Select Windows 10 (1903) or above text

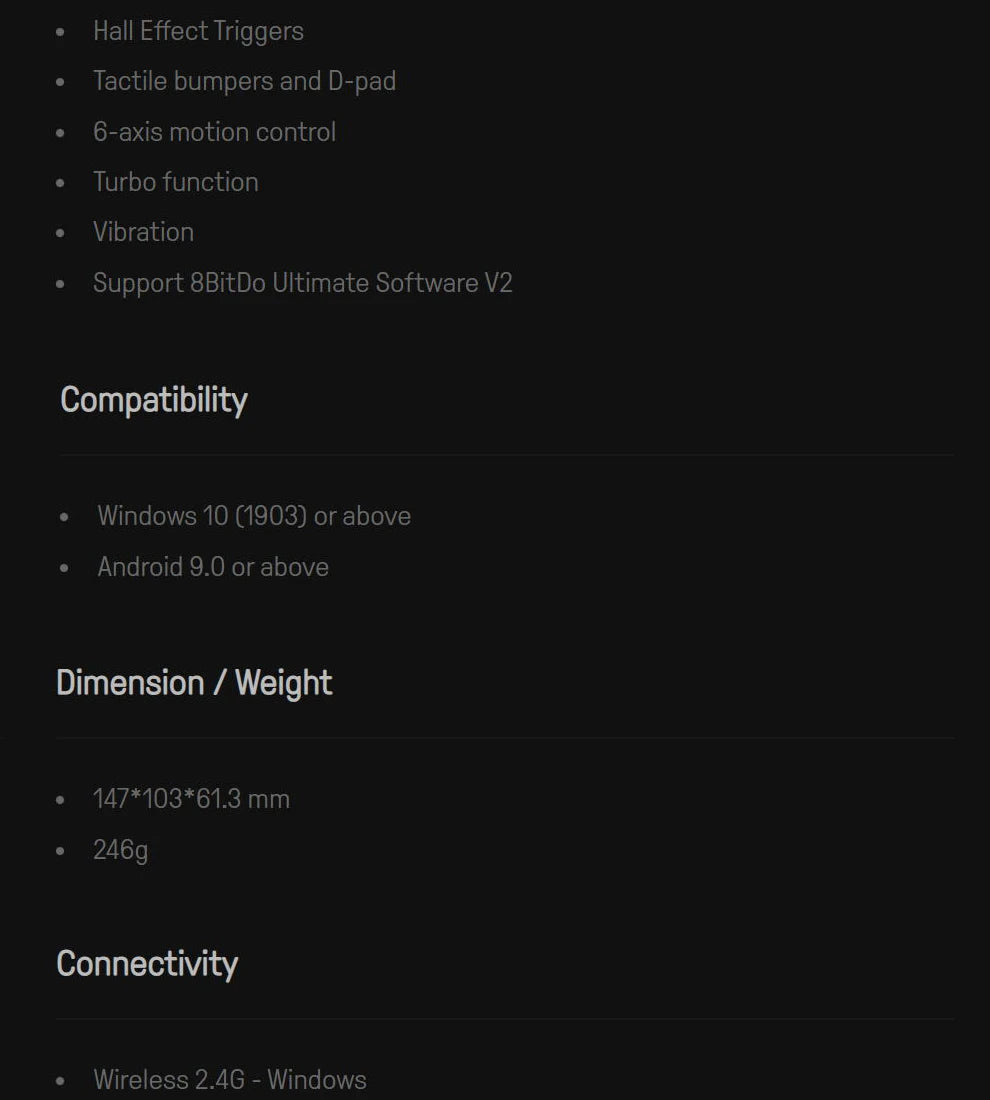tap(254, 516)
